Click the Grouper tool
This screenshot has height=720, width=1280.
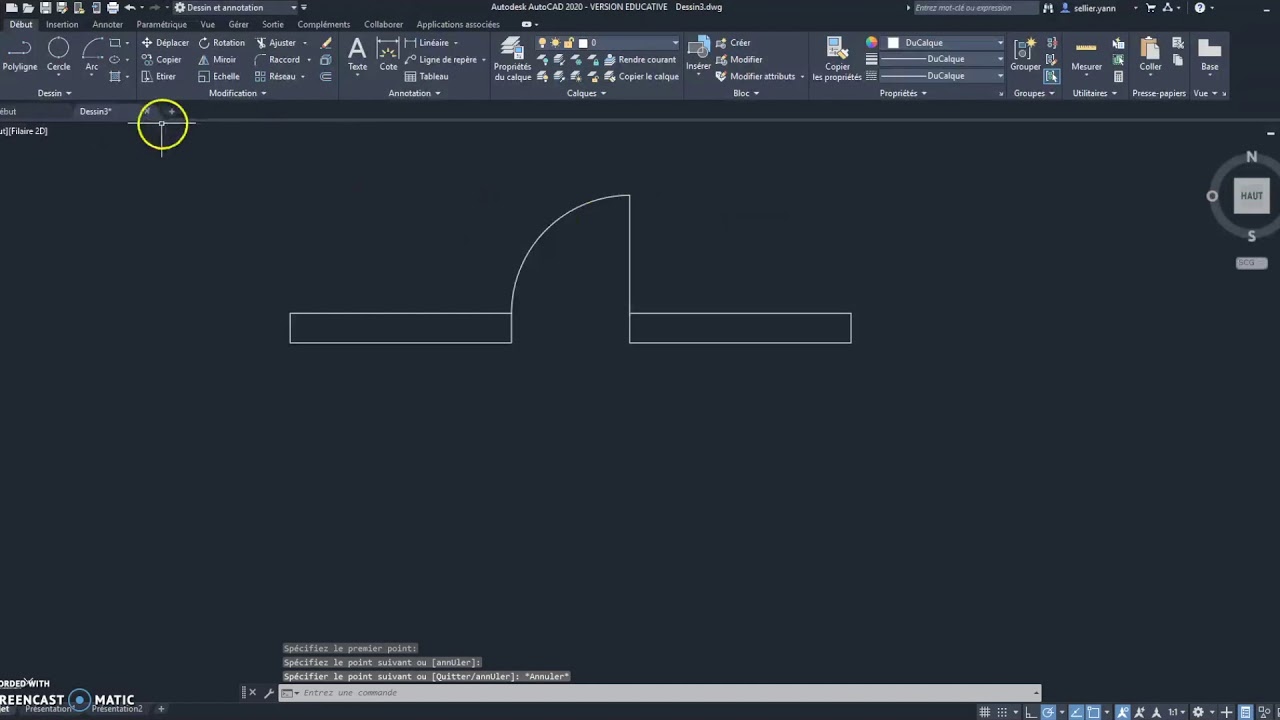[1025, 54]
